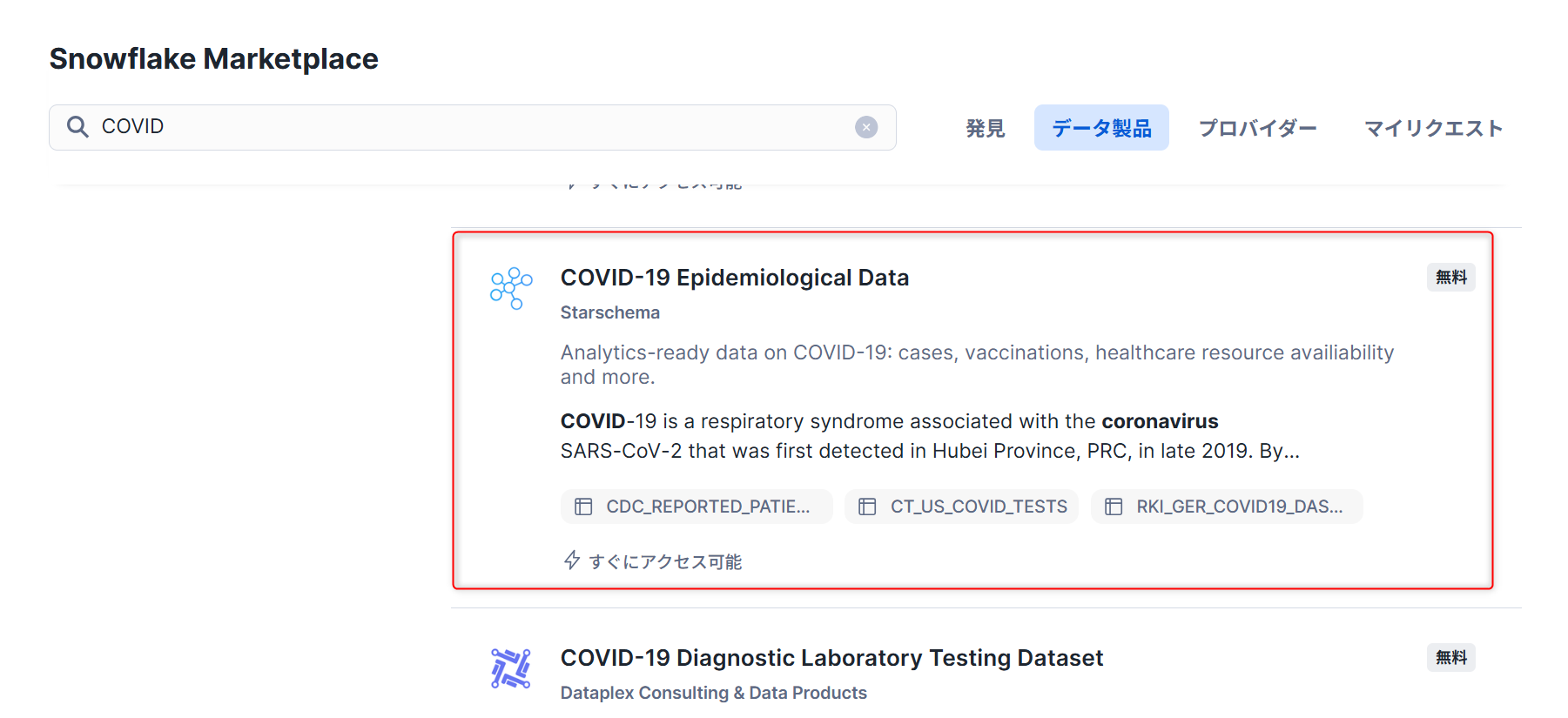This screenshot has height=718, width=1568.
Task: Click the search magnifier icon
Action: click(77, 127)
